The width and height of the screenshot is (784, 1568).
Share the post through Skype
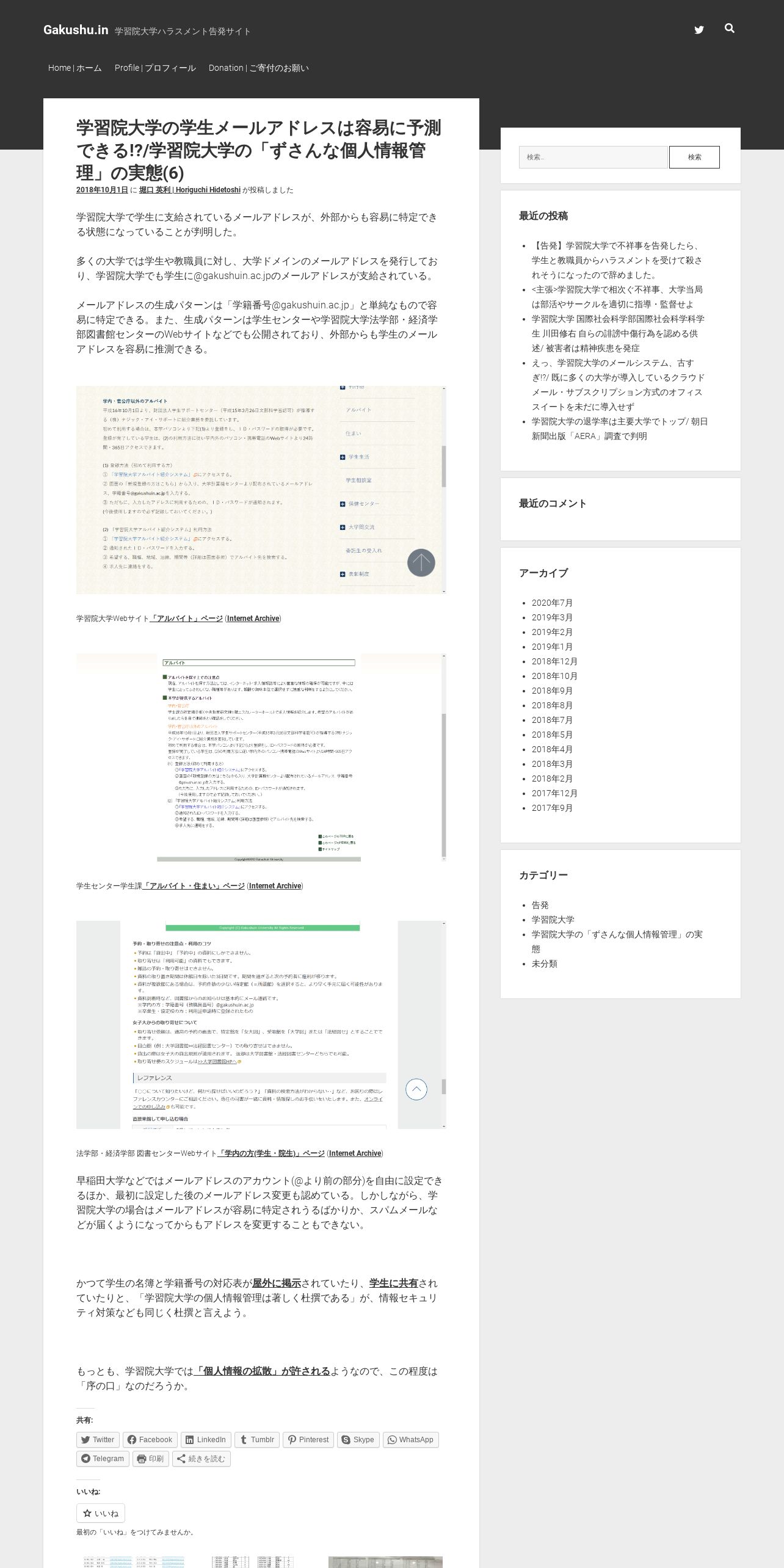tap(358, 1440)
